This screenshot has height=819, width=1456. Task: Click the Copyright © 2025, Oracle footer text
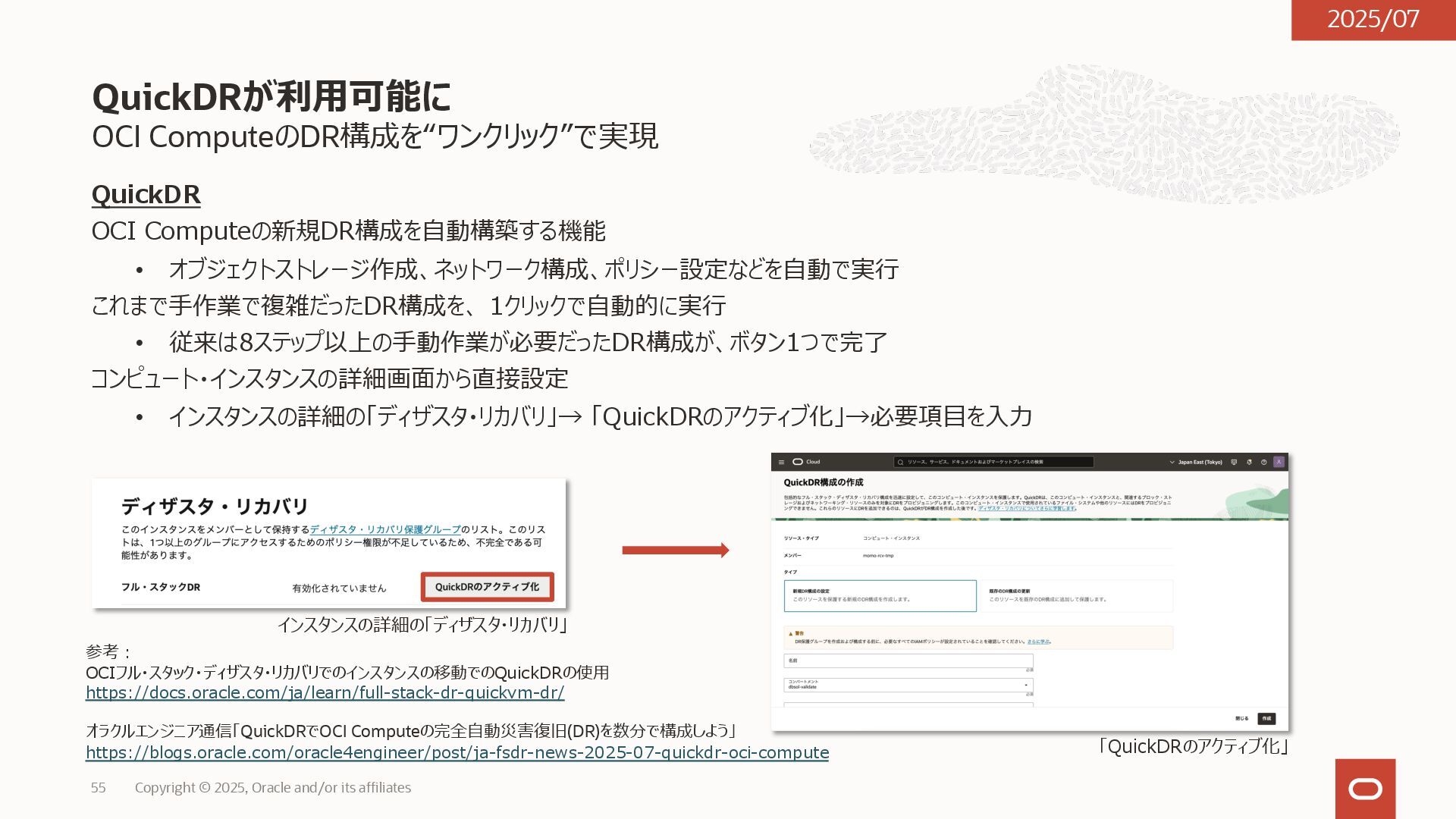coord(273,788)
